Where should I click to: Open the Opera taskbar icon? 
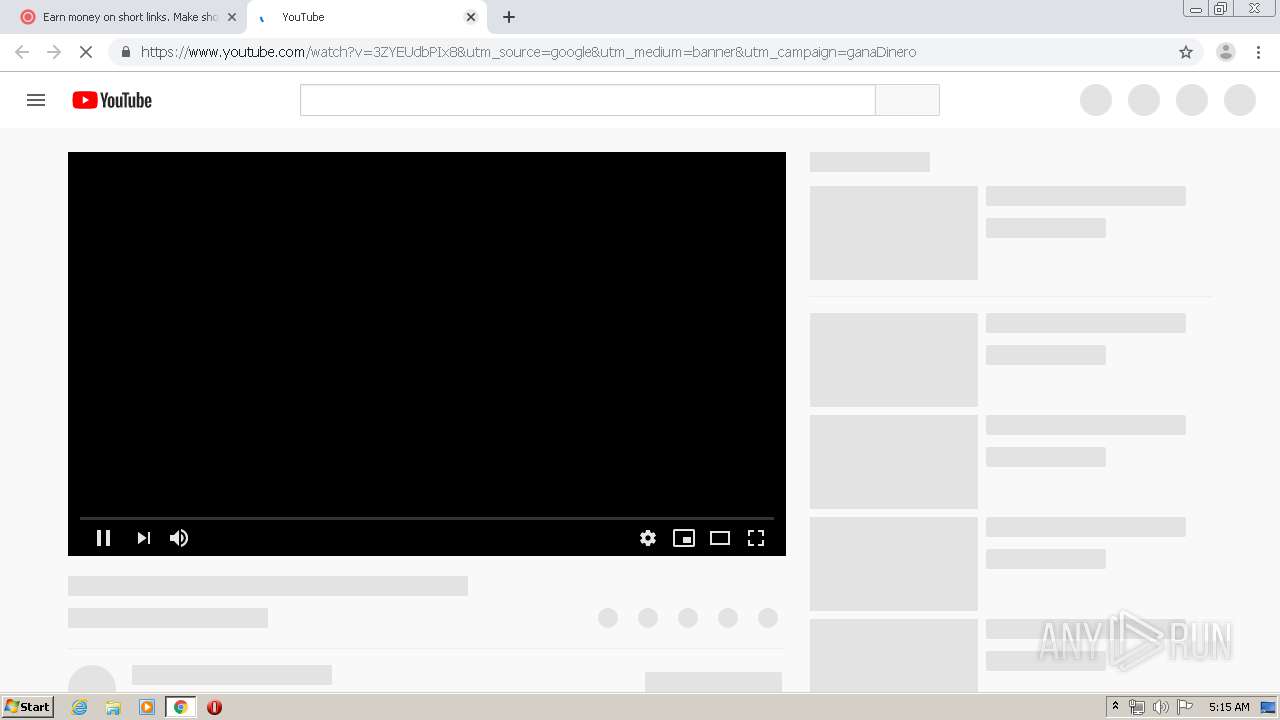214,707
